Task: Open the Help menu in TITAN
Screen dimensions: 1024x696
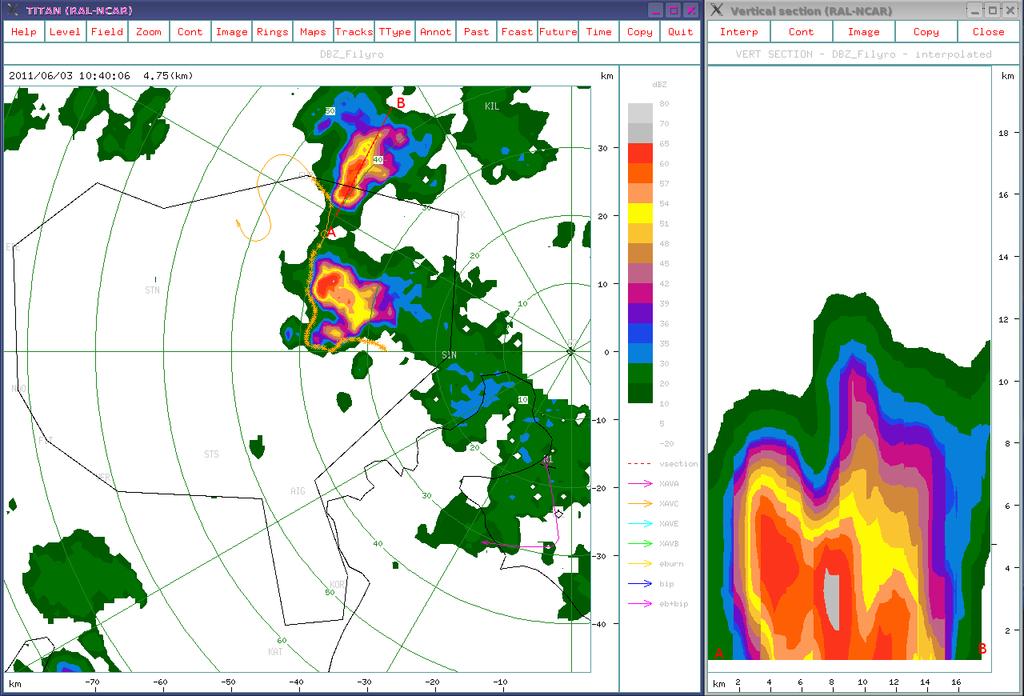Action: (x=24, y=31)
